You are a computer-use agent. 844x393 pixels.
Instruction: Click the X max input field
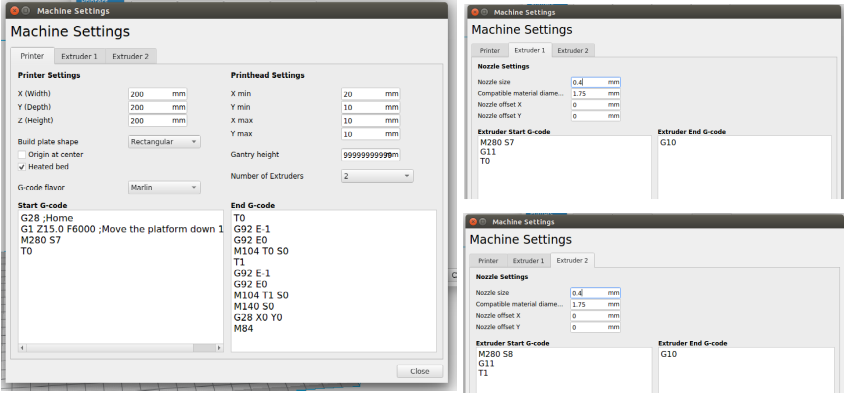click(x=370, y=120)
